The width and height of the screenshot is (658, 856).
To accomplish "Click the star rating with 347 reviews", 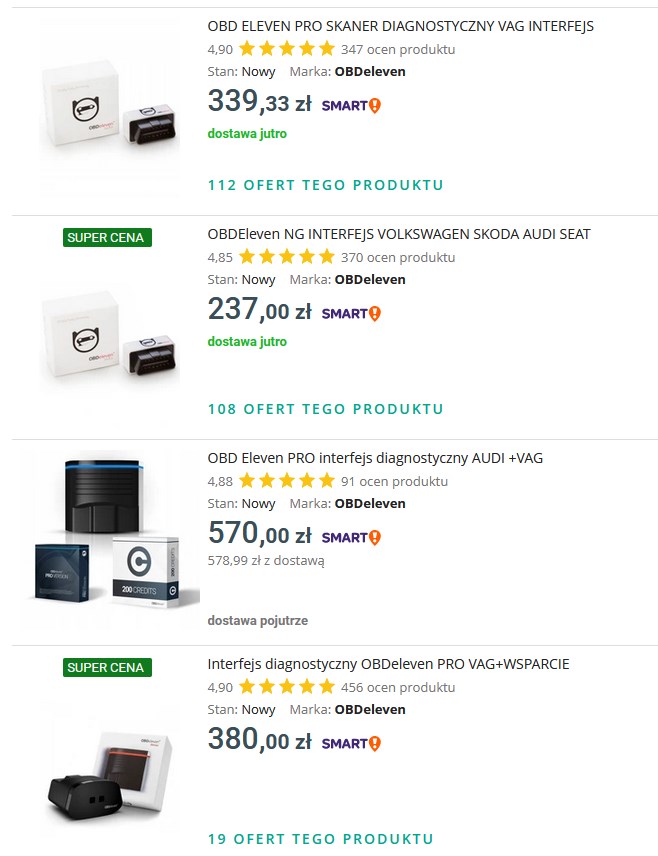I will [287, 49].
